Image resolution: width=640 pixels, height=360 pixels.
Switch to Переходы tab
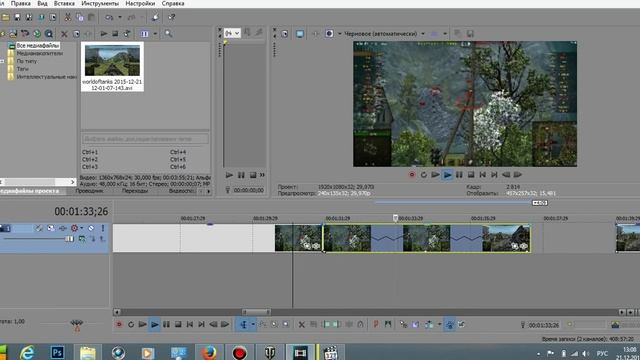(x=135, y=191)
